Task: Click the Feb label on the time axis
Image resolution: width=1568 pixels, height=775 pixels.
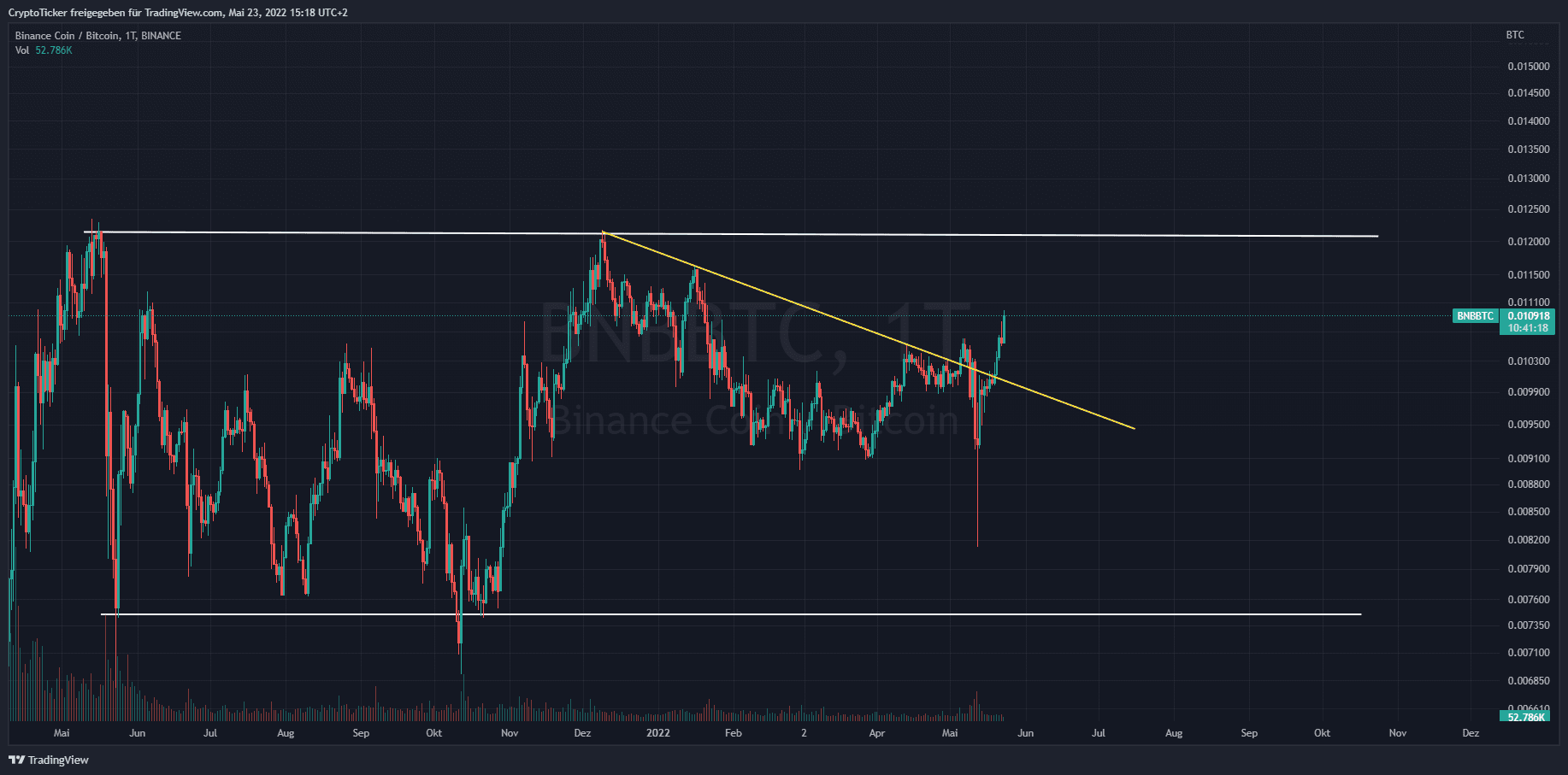Action: (733, 733)
